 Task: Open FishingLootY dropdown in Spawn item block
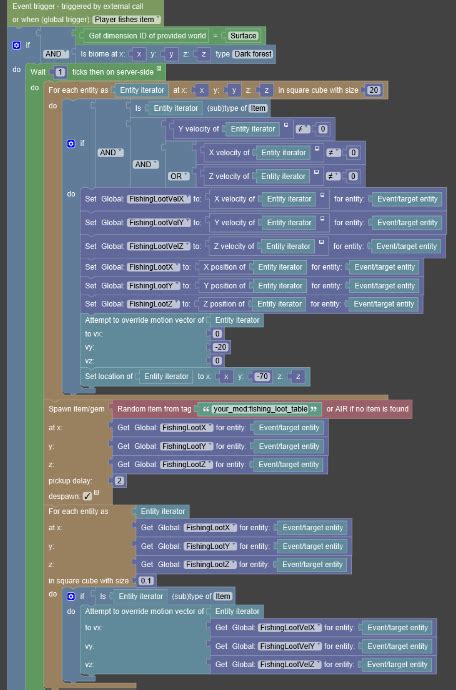pos(187,446)
